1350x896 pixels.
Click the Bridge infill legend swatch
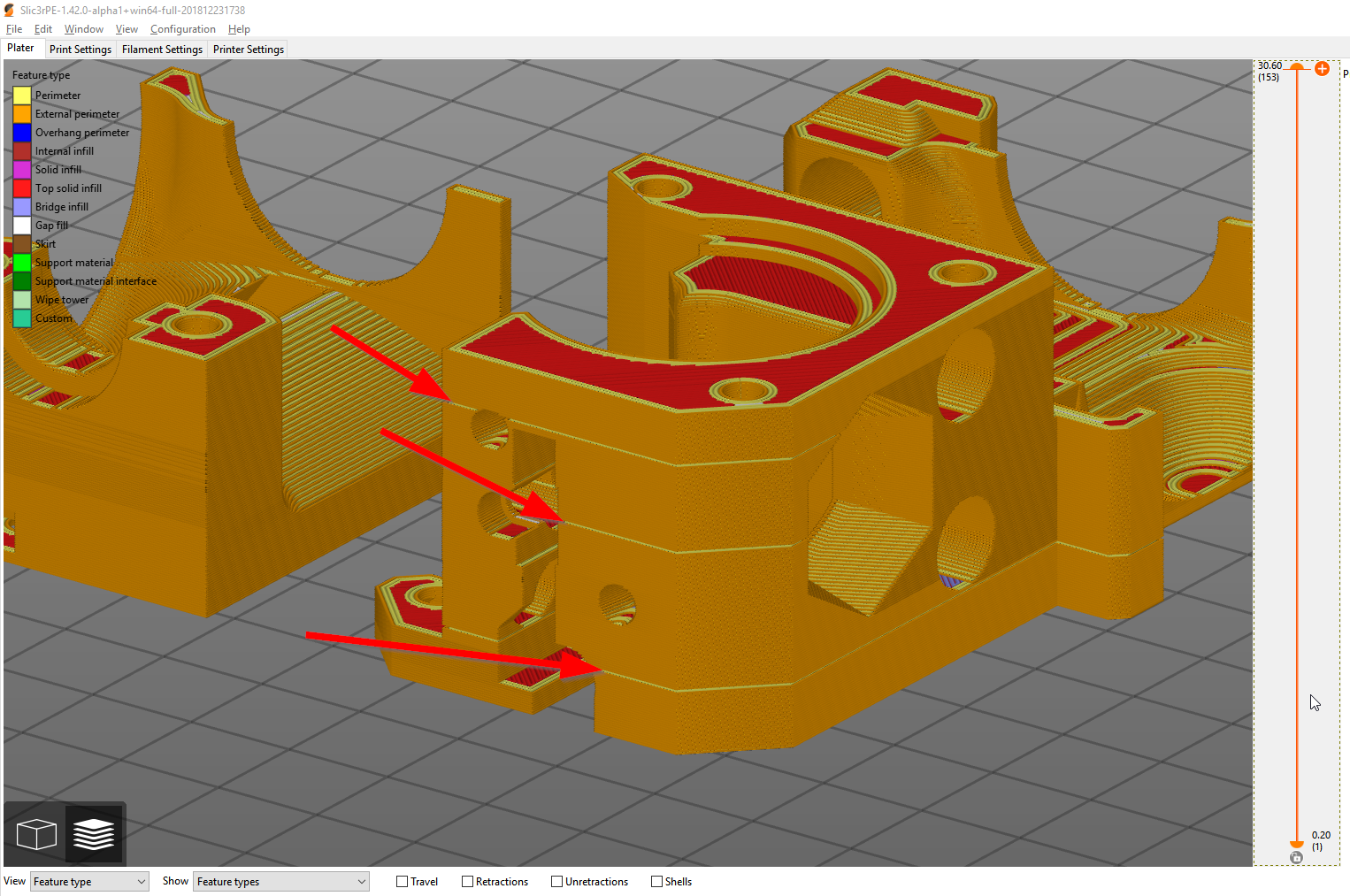click(x=22, y=207)
